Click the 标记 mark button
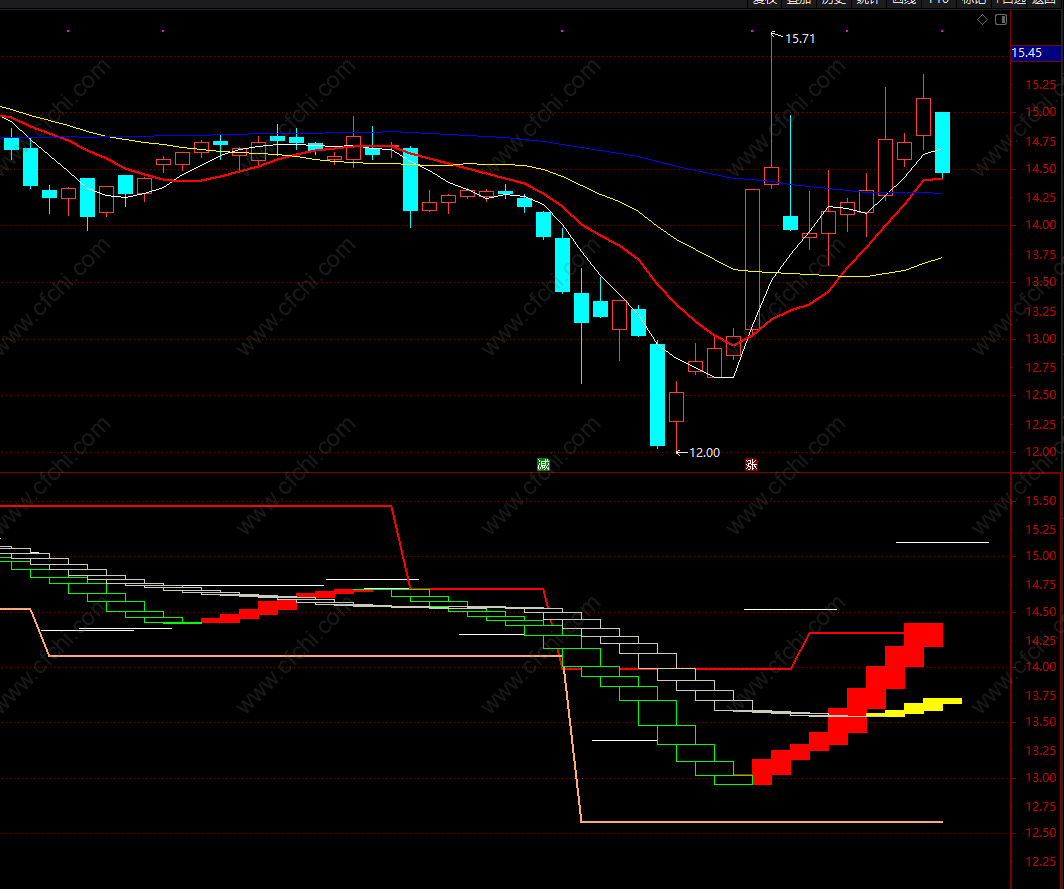This screenshot has width=1064, height=889. pyautogui.click(x=974, y=3)
